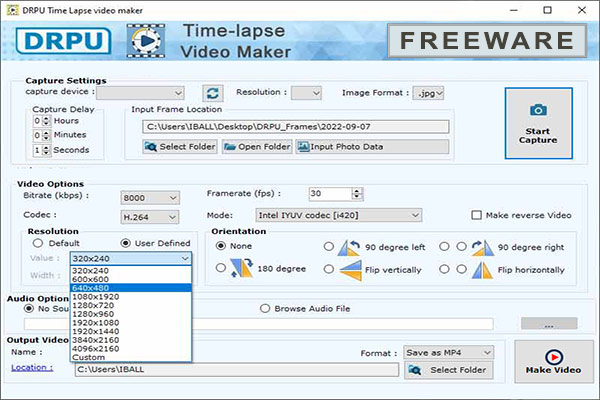Select the Flip vertically radio button
Viewport: 600px width, 400px height.
click(x=329, y=269)
